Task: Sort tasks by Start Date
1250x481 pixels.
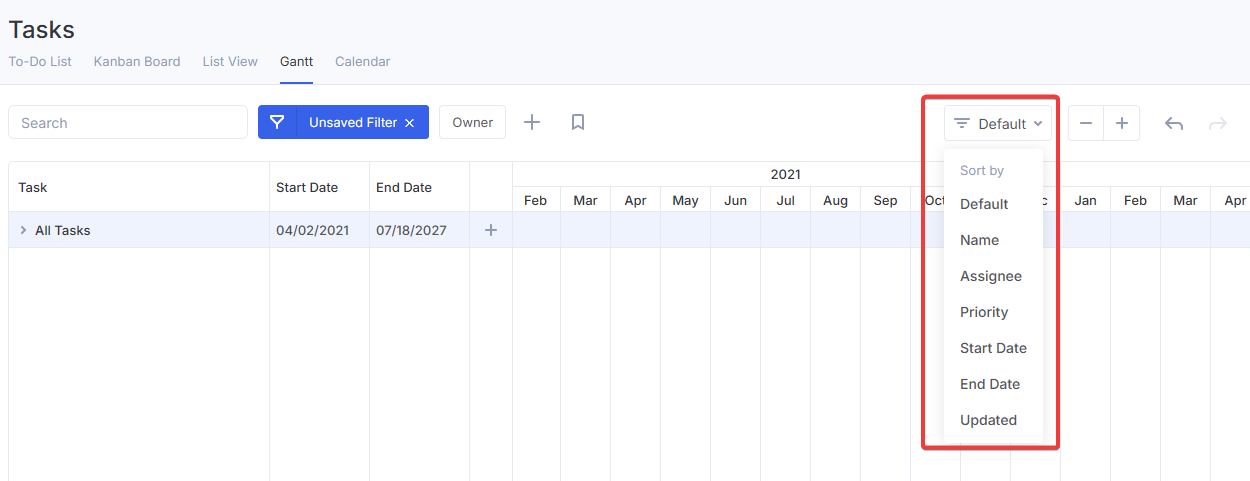Action: (993, 348)
